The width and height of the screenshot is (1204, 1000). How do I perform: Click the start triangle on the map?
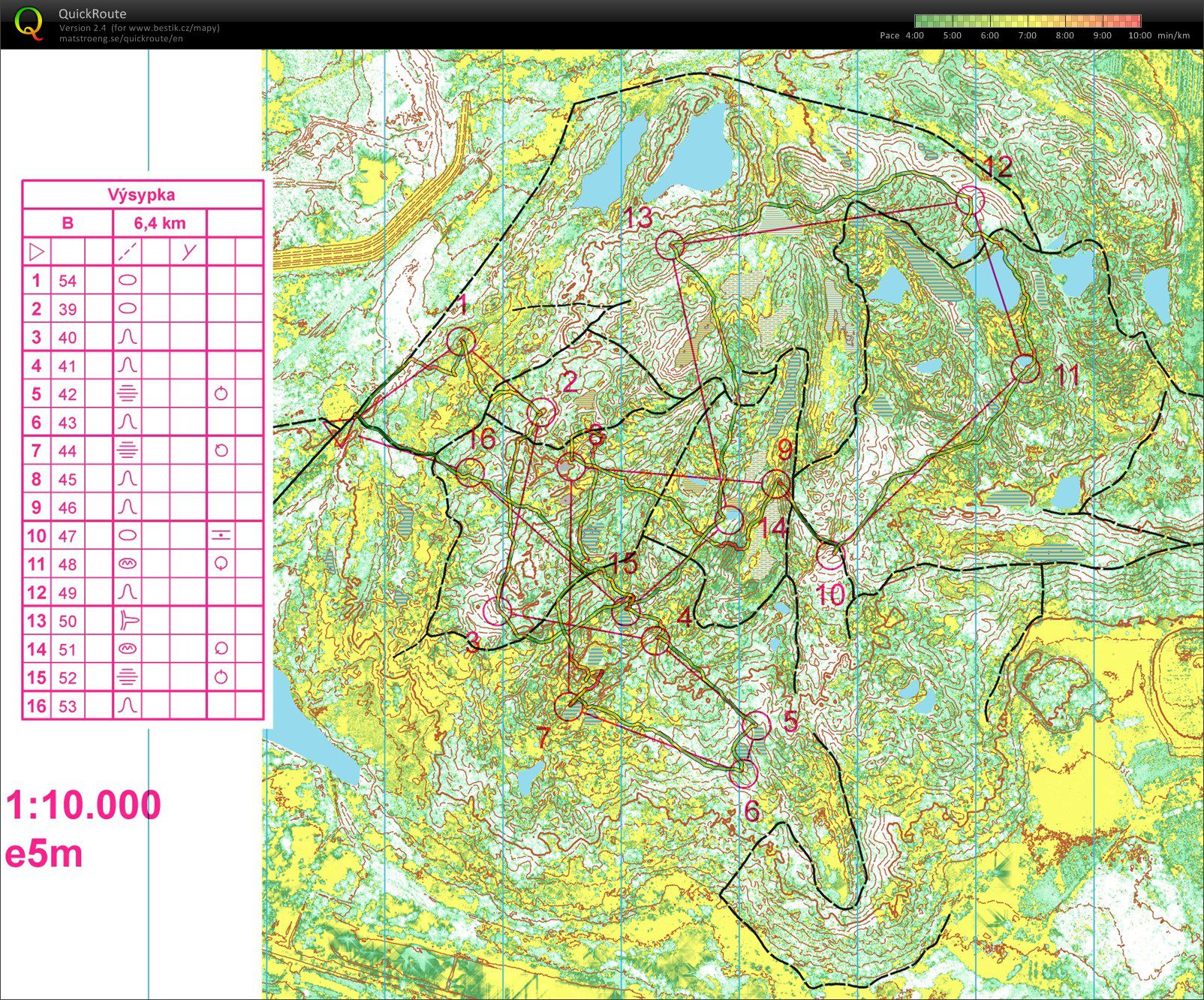pyautogui.click(x=342, y=432)
